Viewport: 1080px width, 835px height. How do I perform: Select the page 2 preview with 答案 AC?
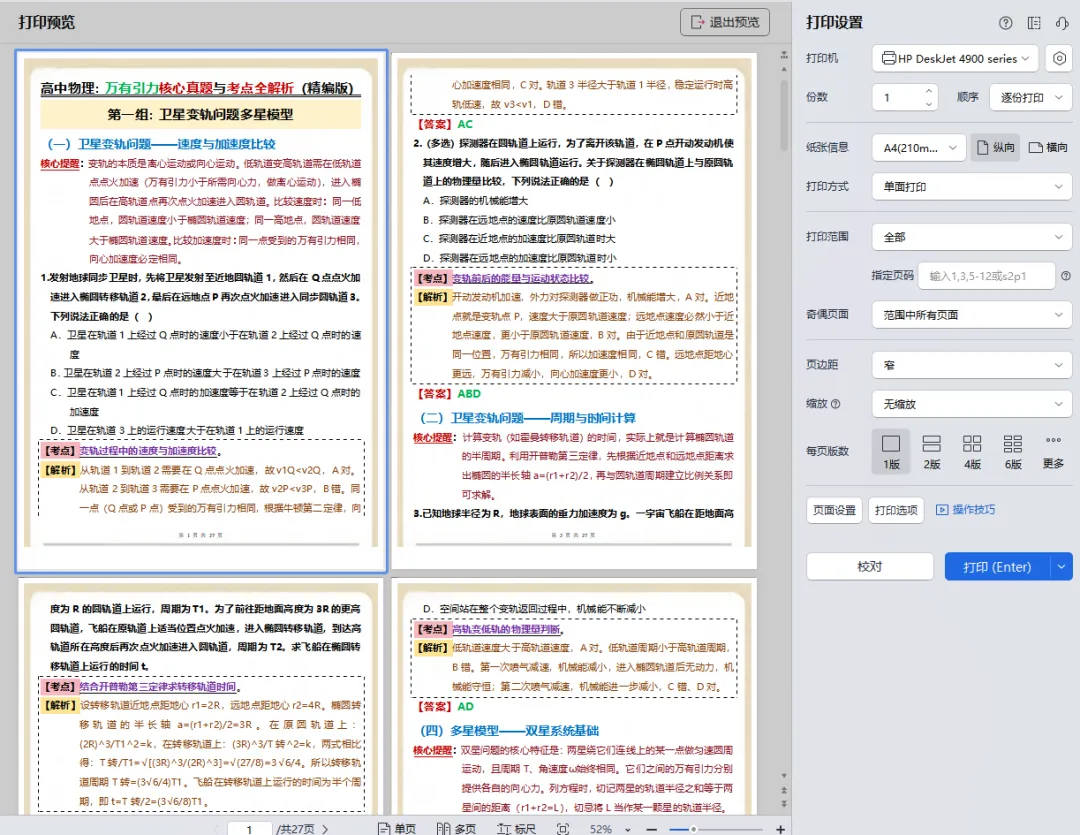coord(574,311)
